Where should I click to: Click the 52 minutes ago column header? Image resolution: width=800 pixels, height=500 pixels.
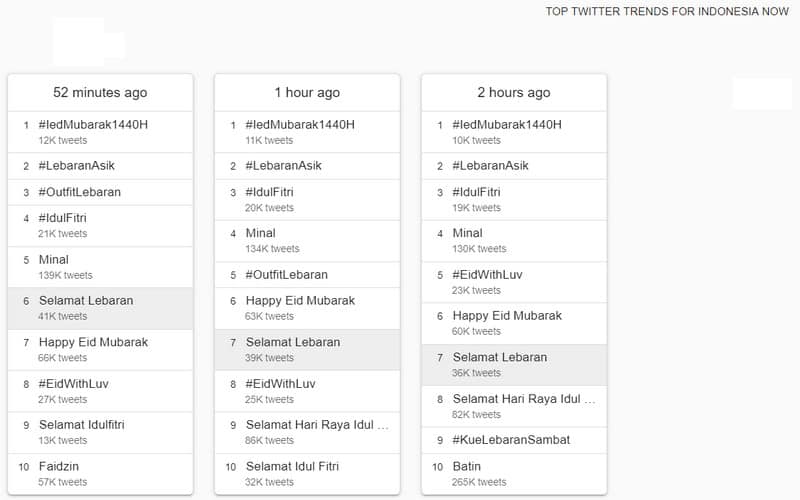(x=100, y=93)
